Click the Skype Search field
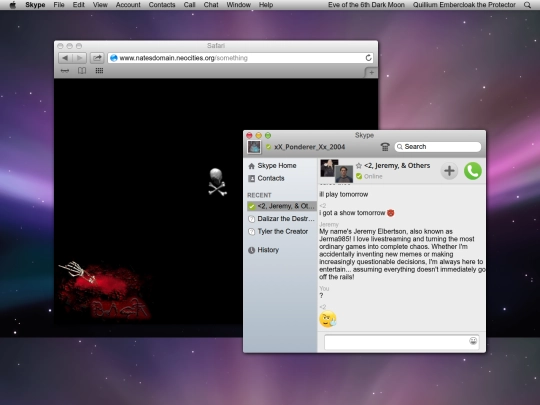 tap(438, 147)
